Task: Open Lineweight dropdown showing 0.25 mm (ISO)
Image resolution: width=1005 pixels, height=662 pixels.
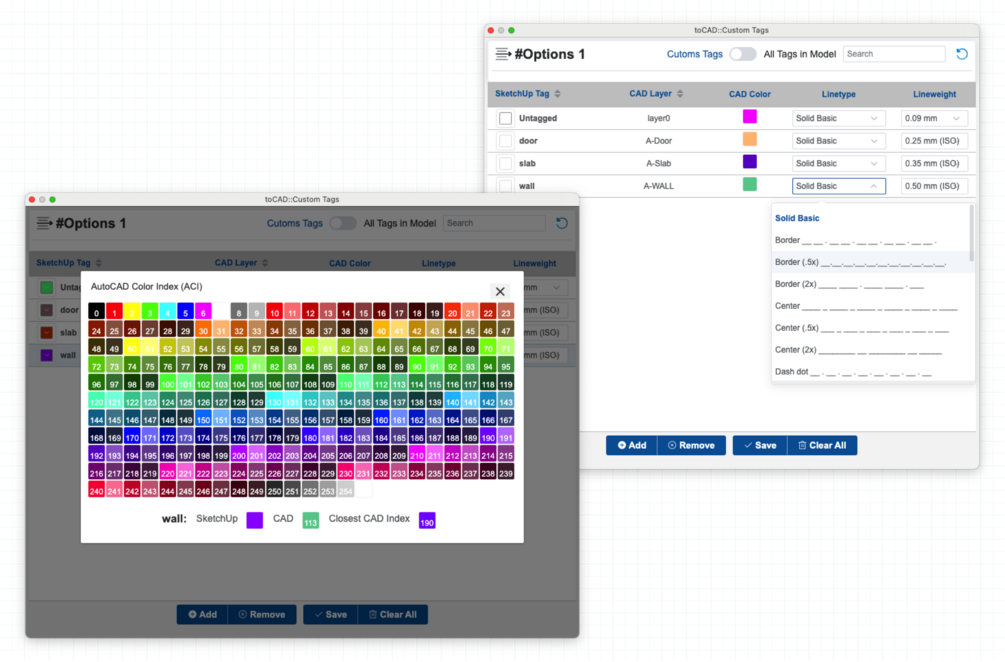Action: point(933,141)
